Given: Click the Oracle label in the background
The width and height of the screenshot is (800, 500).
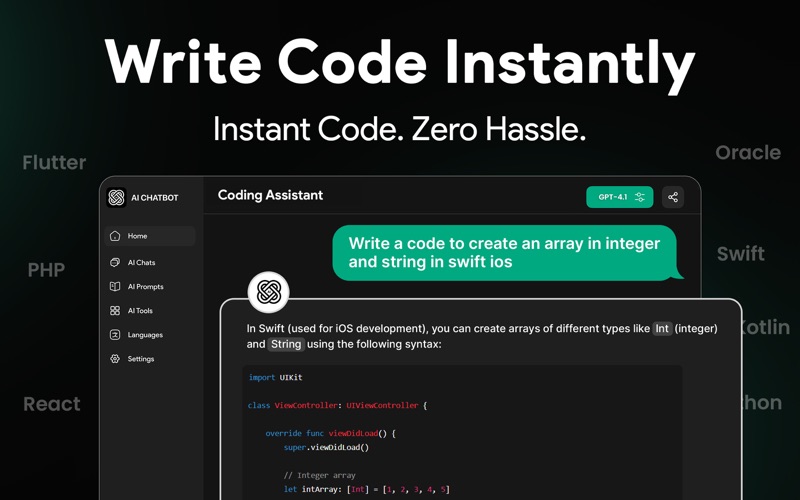Looking at the screenshot, I should coord(748,153).
